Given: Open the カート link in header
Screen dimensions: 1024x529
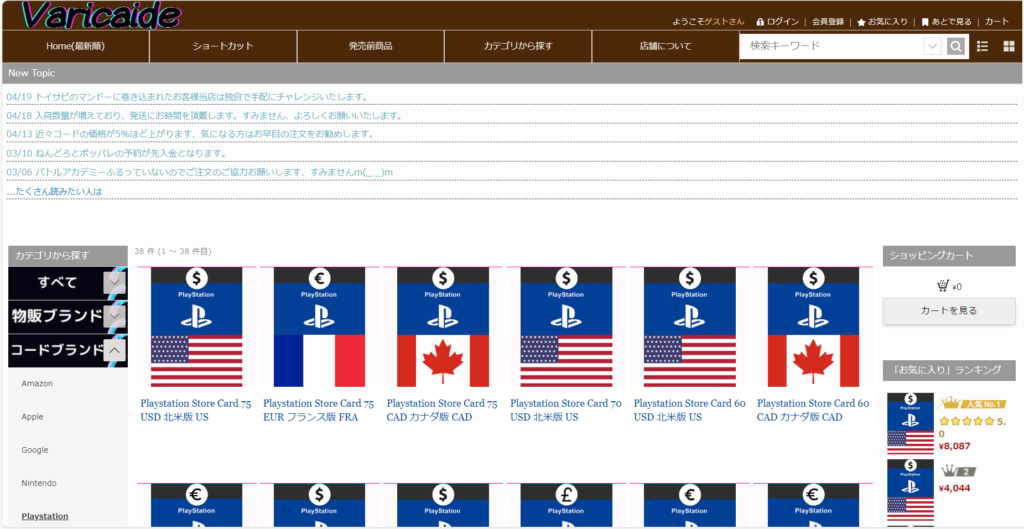Looking at the screenshot, I should 997,22.
